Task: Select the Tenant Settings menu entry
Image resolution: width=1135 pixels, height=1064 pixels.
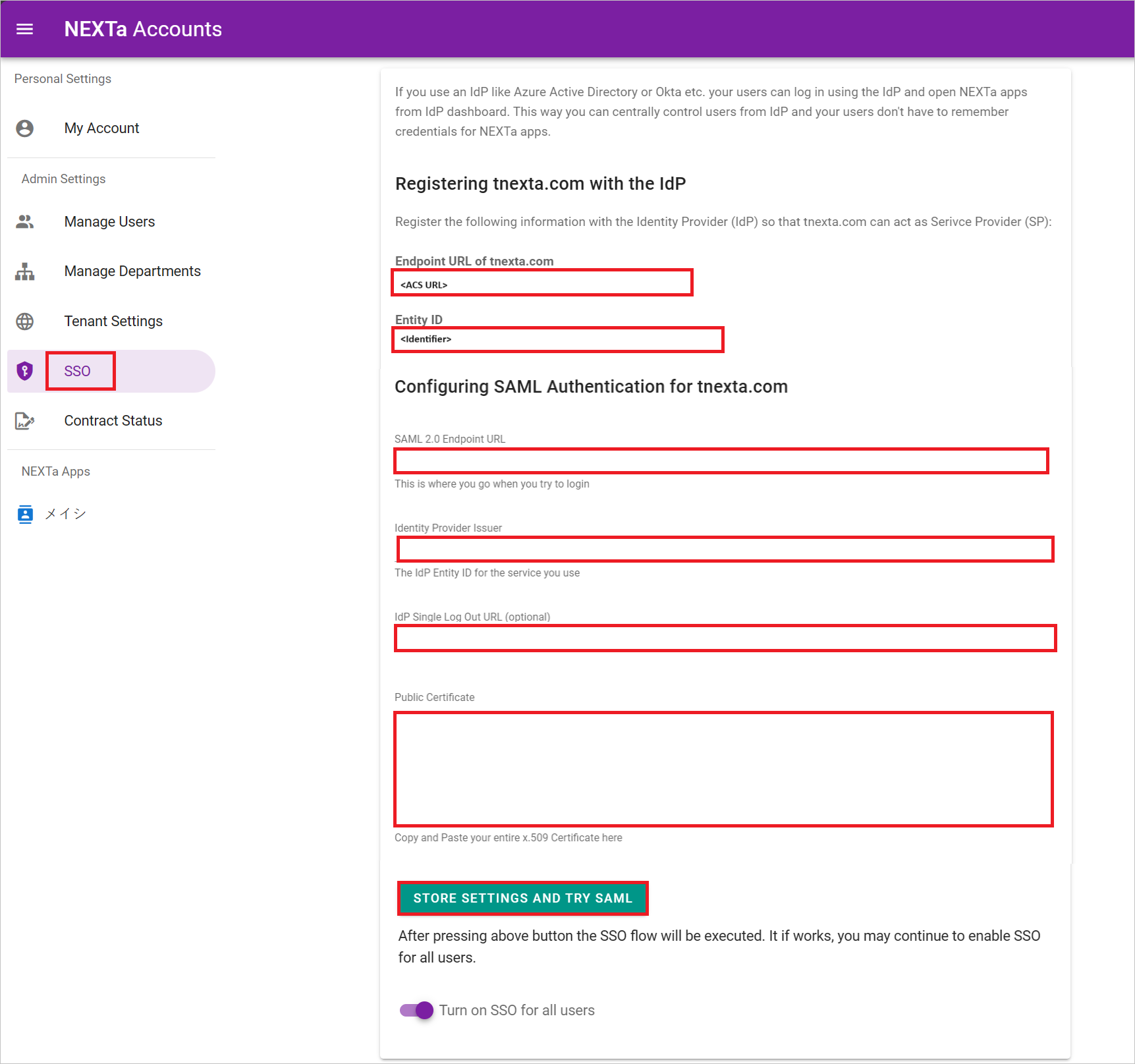Action: [113, 321]
